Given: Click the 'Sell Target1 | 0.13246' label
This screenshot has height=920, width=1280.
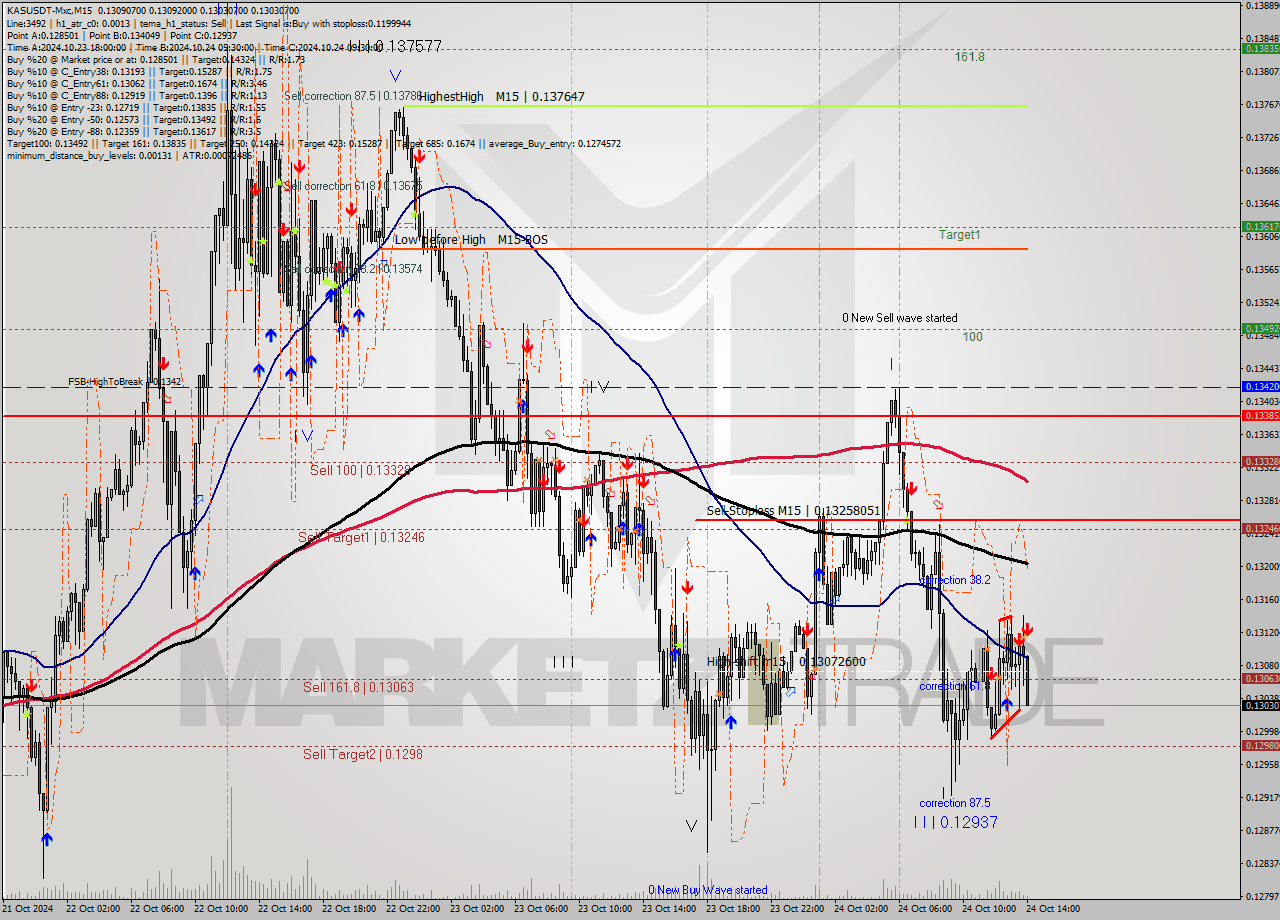Looking at the screenshot, I should (x=362, y=538).
